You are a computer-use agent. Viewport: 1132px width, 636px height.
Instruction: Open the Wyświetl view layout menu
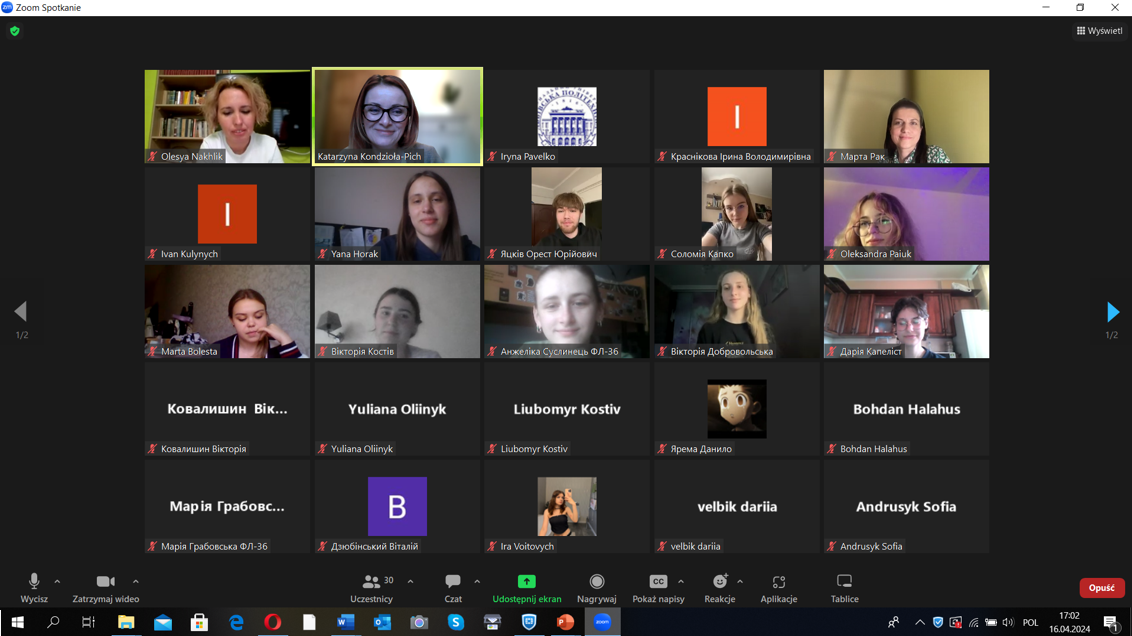tap(1100, 30)
